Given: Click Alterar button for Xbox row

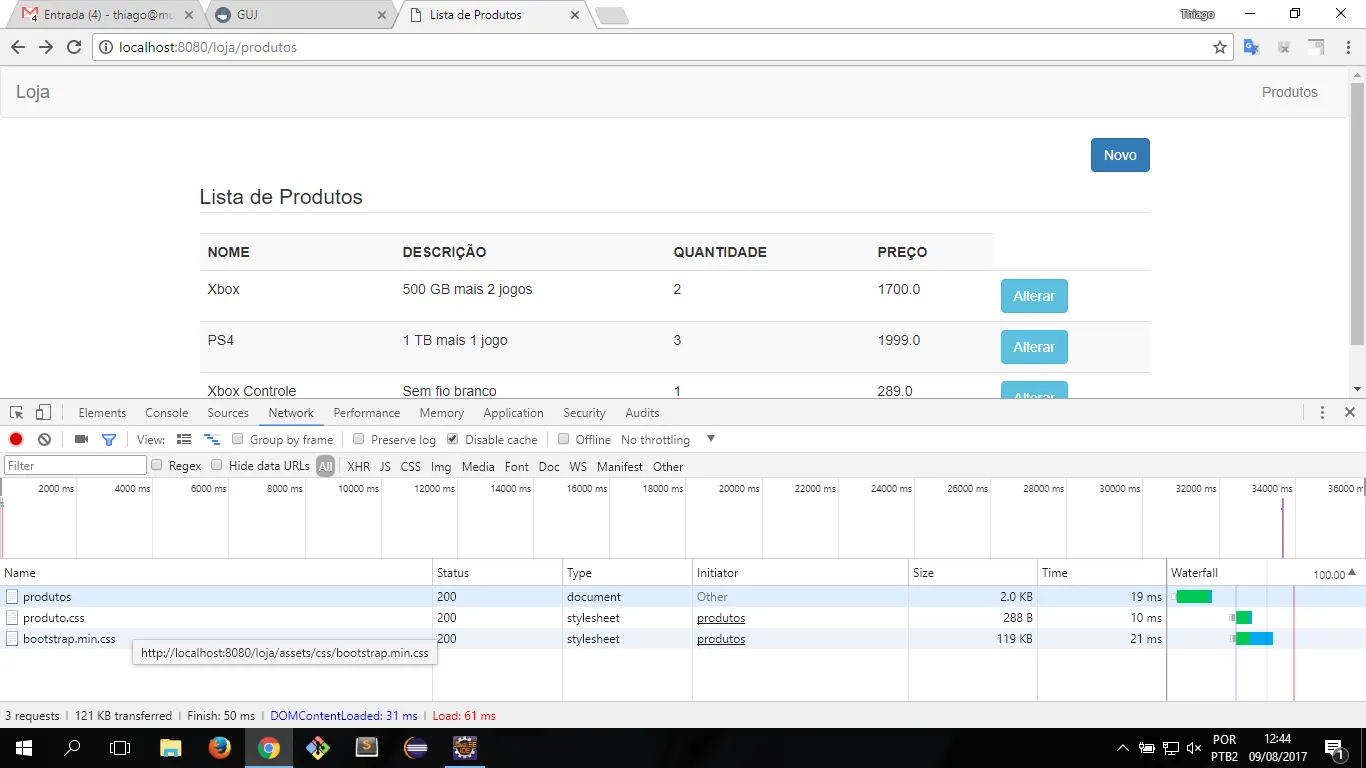Looking at the screenshot, I should [x=1034, y=296].
